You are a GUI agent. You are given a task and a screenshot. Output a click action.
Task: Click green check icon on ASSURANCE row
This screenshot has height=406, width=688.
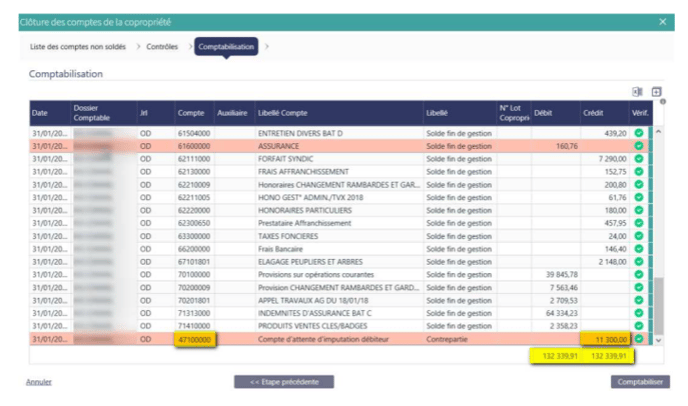(x=639, y=145)
